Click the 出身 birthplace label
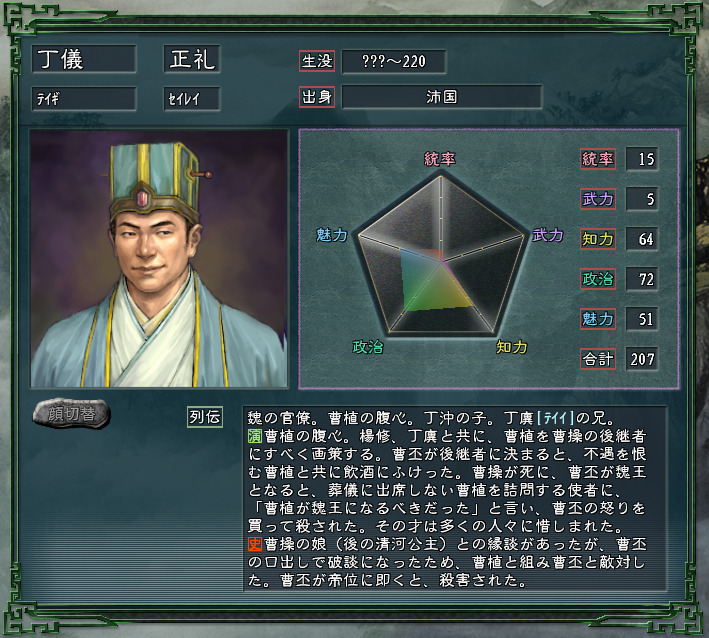The image size is (709, 638). [x=317, y=97]
